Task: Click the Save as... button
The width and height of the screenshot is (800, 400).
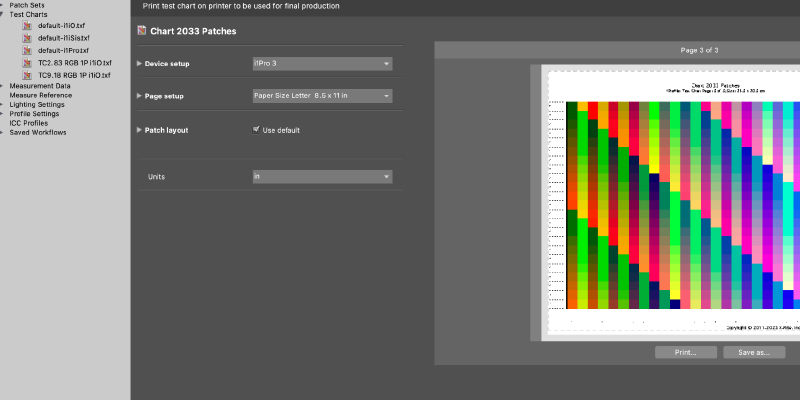Action: pos(754,352)
